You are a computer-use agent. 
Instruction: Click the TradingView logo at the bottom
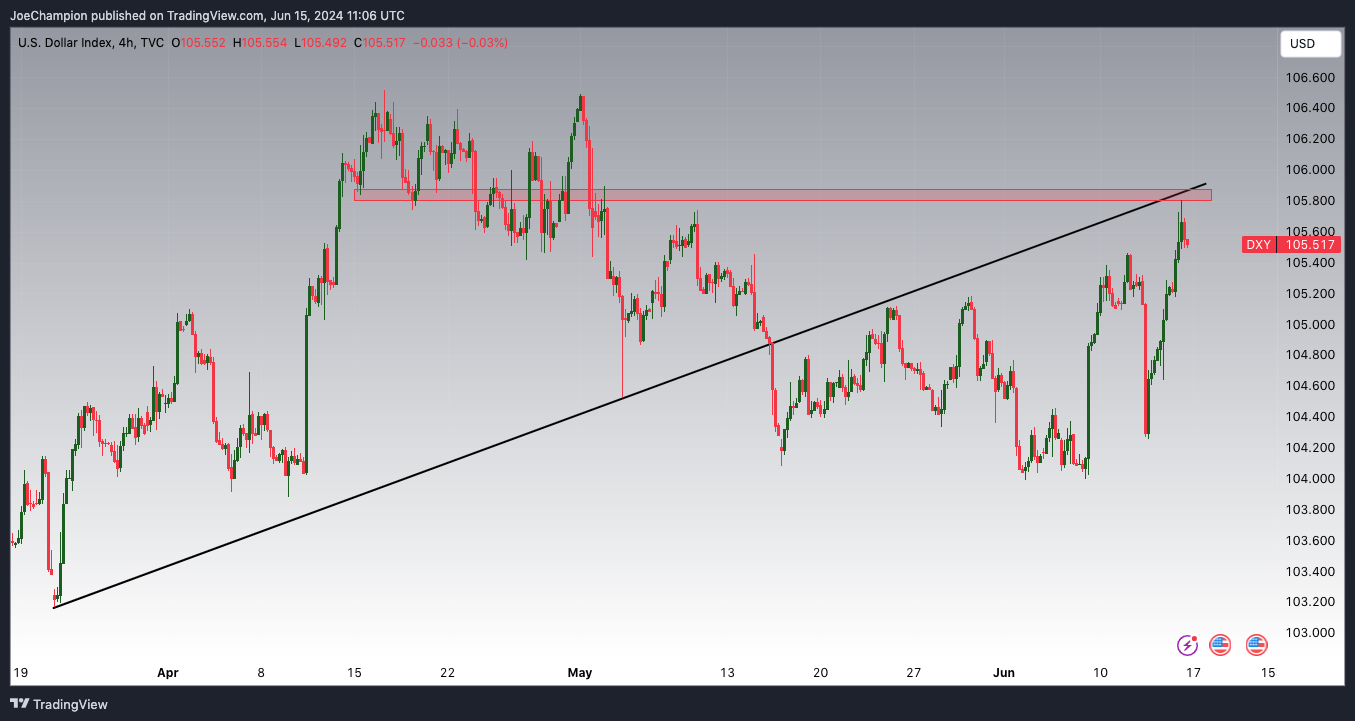(60, 704)
